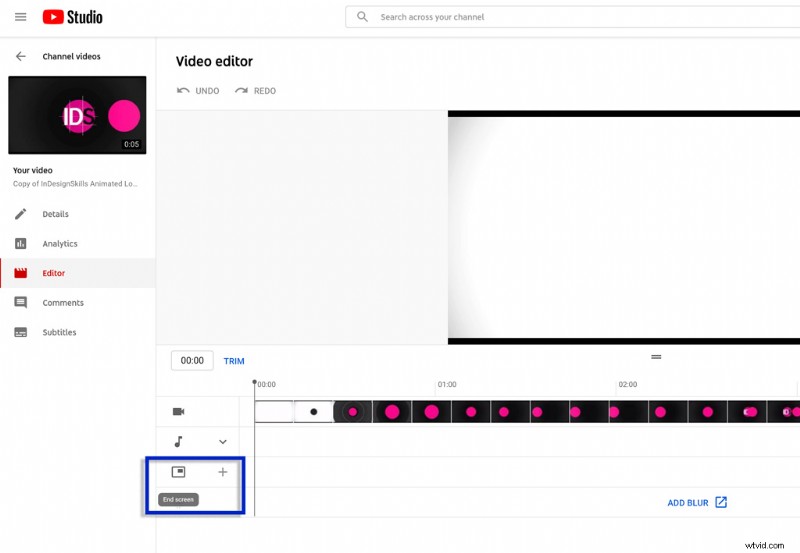Screen dimensions: 800x553
Task: Click the timecode field showing 00:00
Action: [192, 361]
